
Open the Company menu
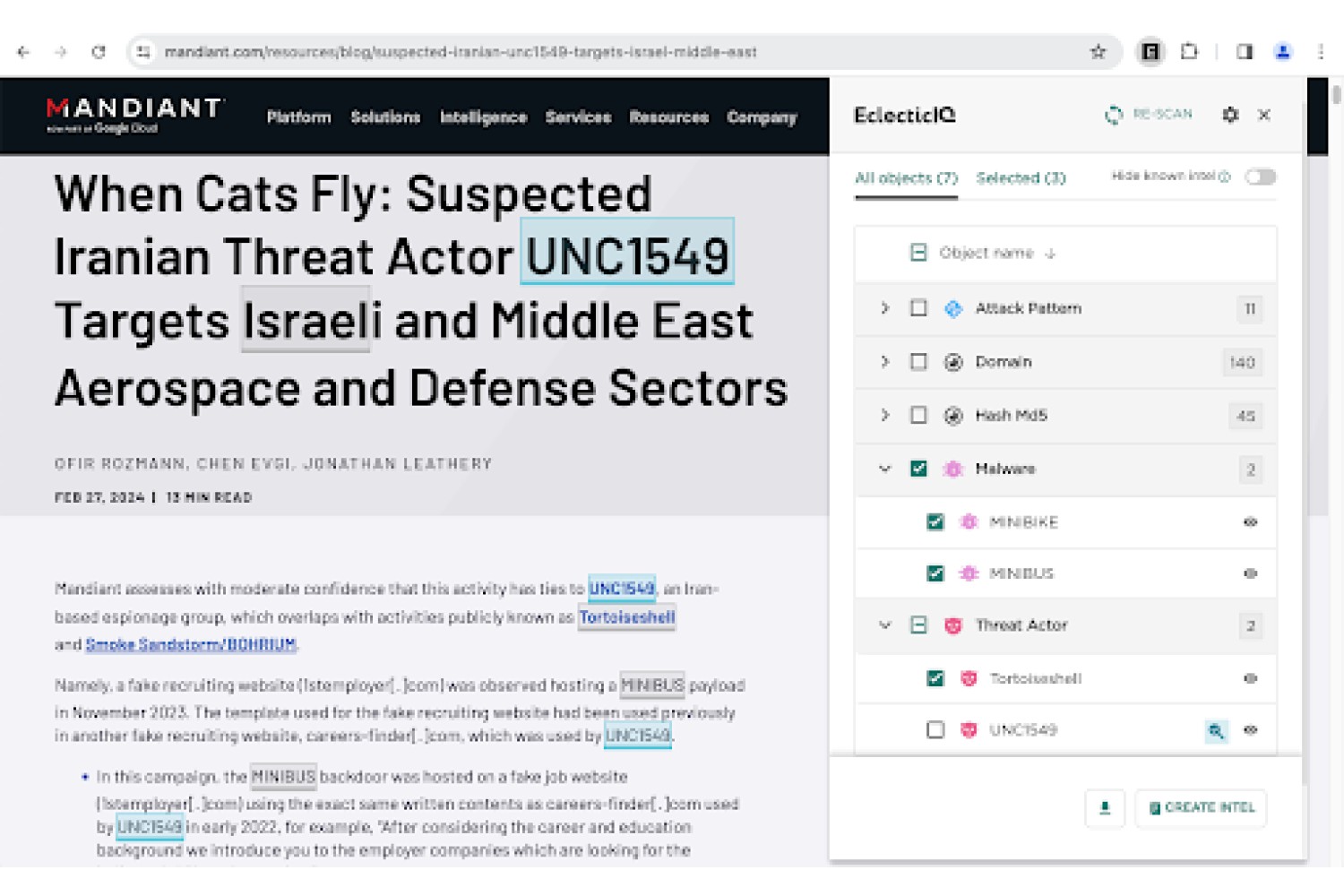(762, 117)
